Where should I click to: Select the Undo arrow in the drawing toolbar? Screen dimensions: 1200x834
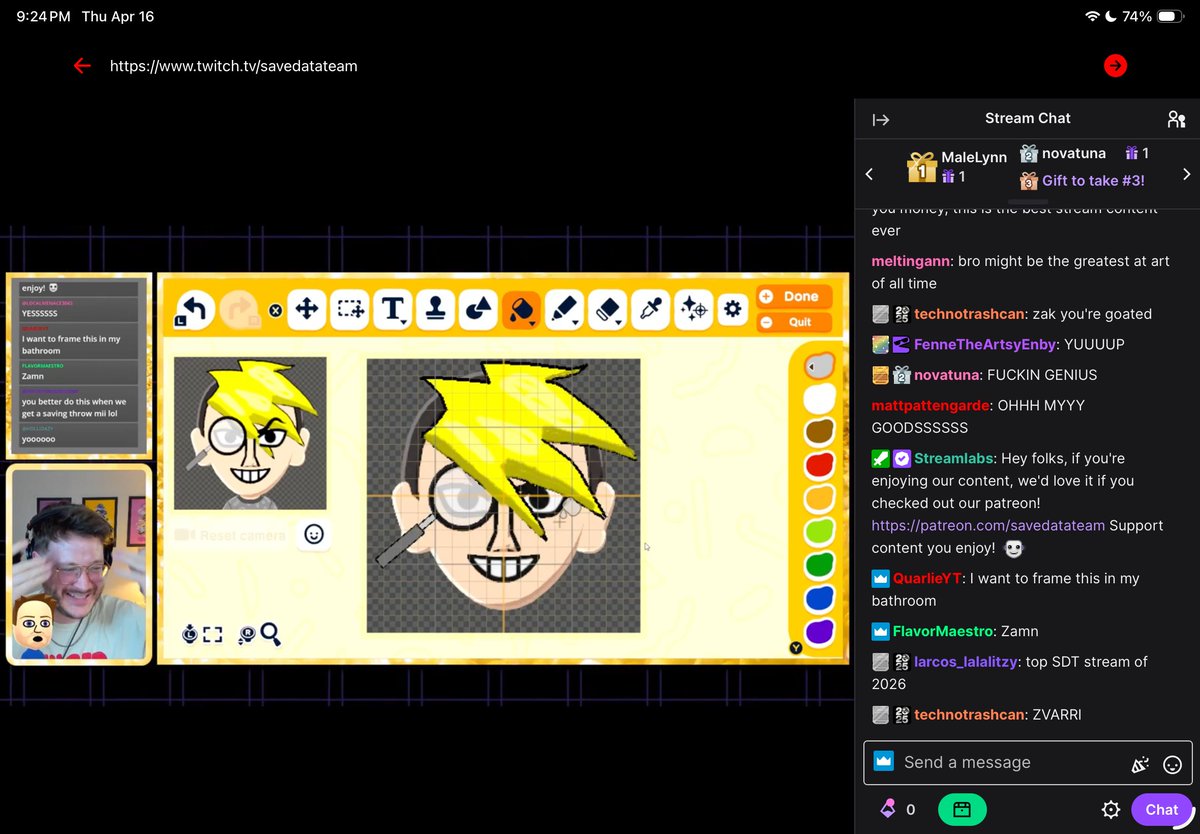(193, 309)
